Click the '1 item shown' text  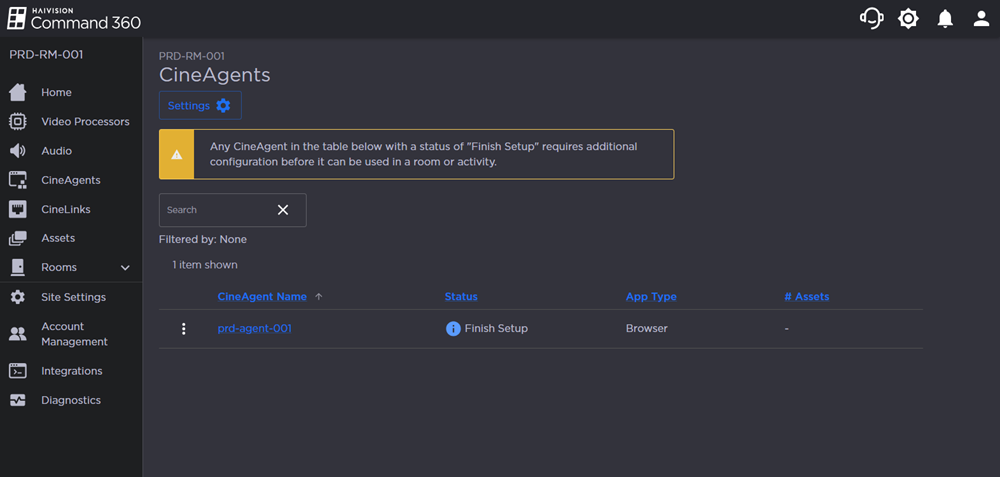tap(205, 265)
